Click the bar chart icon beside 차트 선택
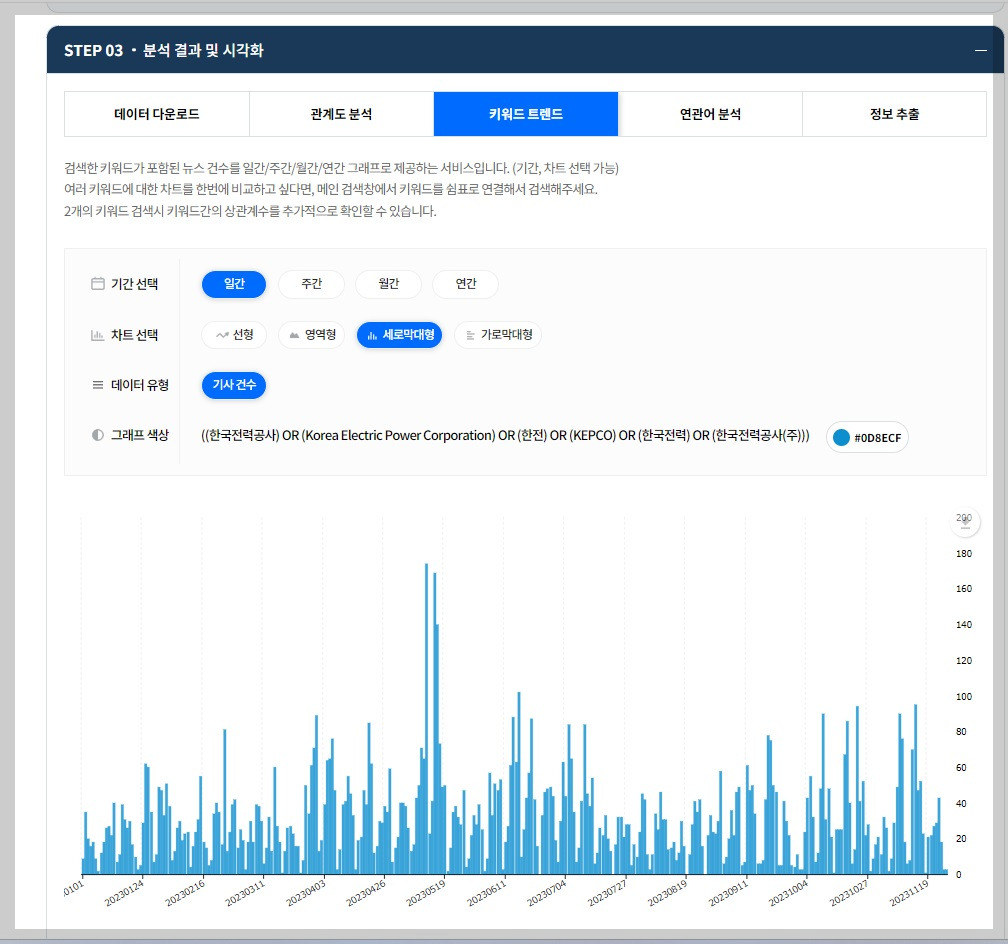The image size is (1008, 944). coord(98,335)
